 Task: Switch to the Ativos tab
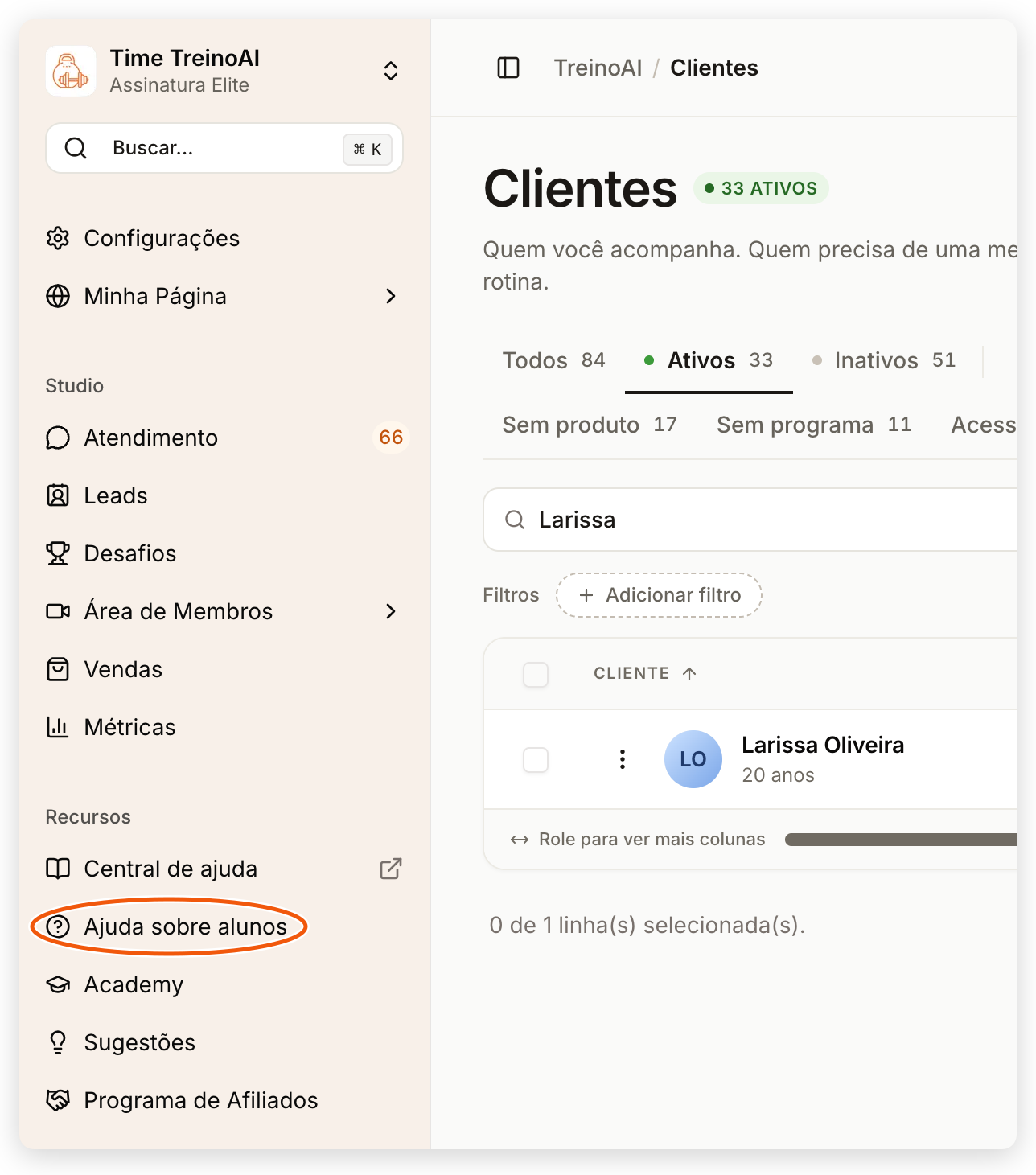click(x=709, y=360)
